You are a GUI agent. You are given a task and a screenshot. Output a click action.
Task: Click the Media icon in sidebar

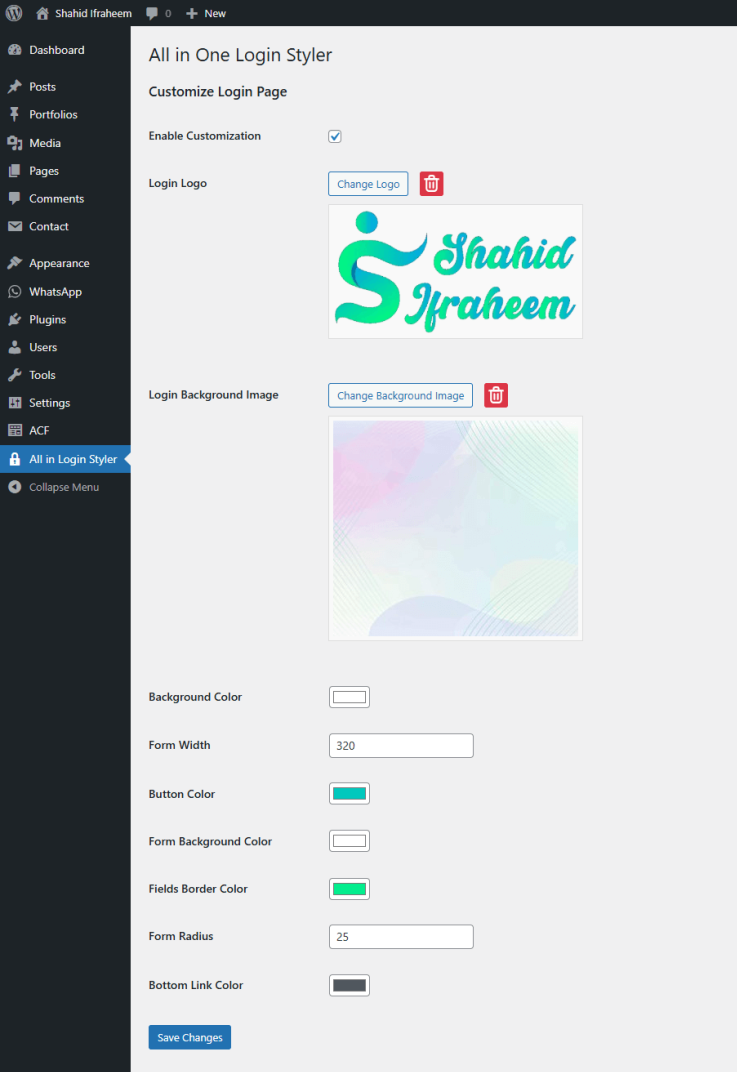coord(15,143)
